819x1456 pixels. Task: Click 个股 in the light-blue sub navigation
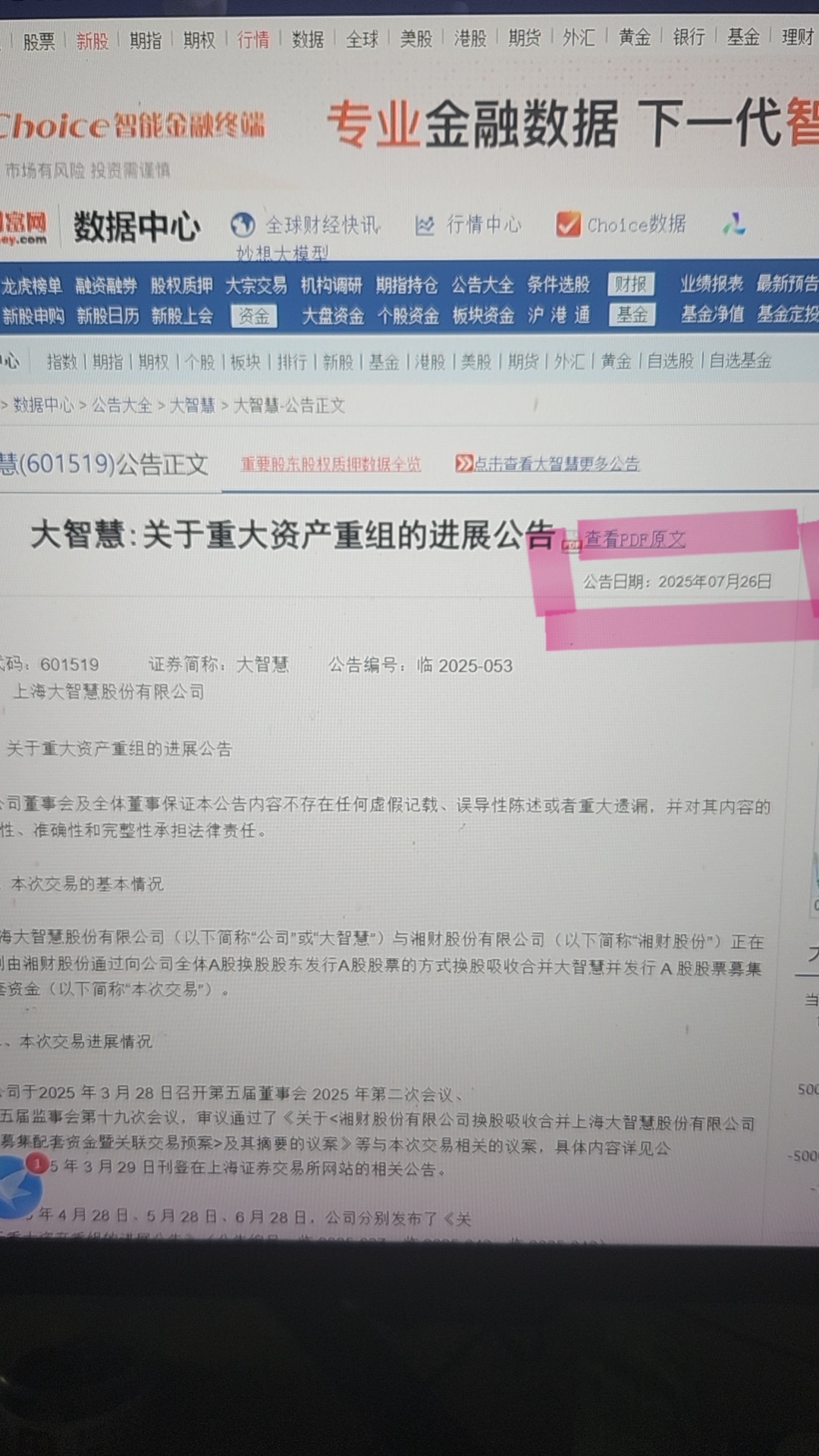coord(200,362)
